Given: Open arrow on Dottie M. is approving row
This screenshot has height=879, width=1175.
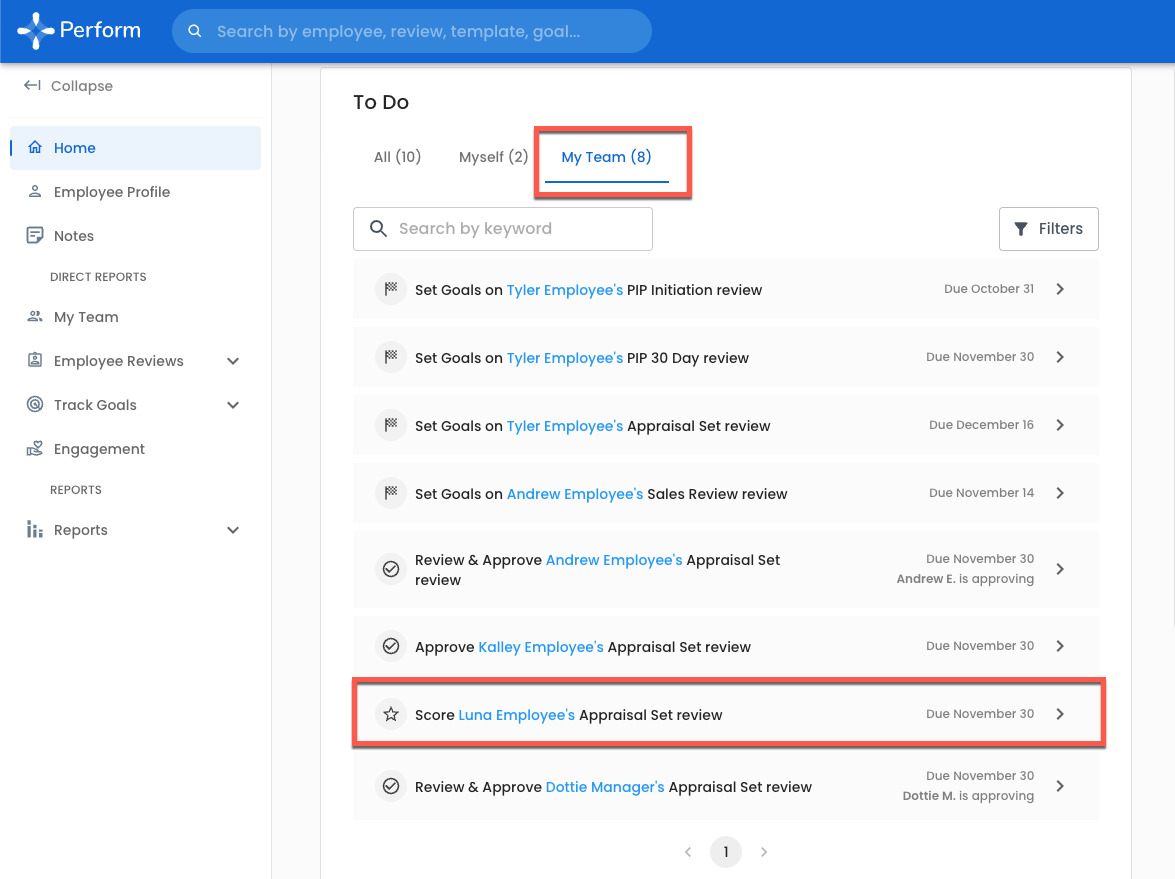Looking at the screenshot, I should click(x=1060, y=786).
